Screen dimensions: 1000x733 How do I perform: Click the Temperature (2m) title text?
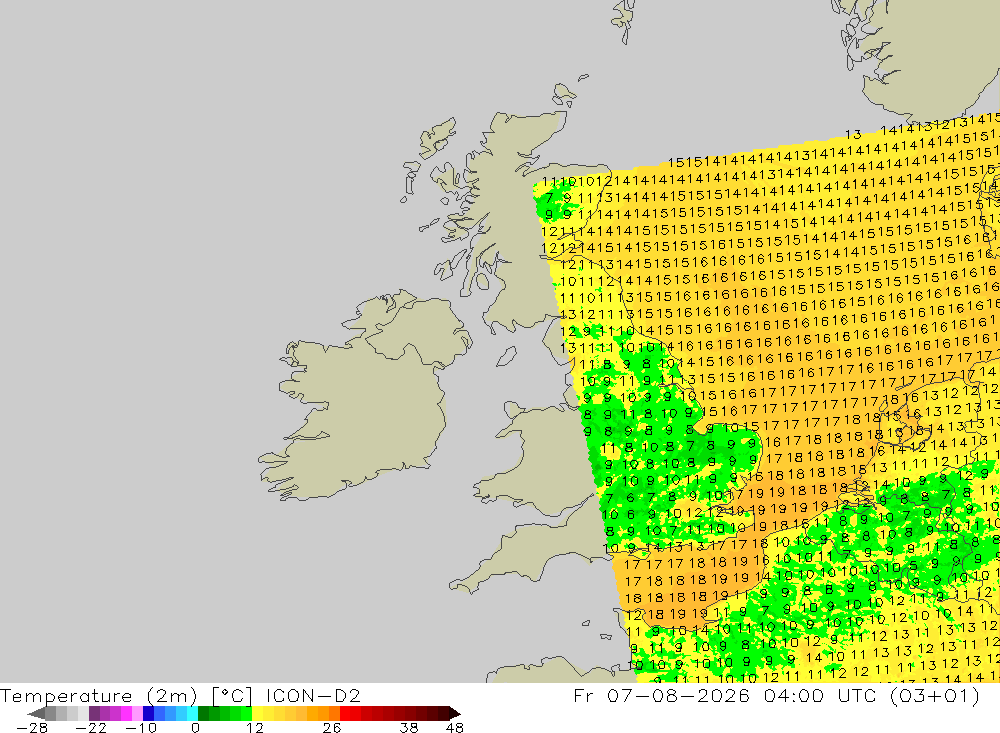[99, 695]
